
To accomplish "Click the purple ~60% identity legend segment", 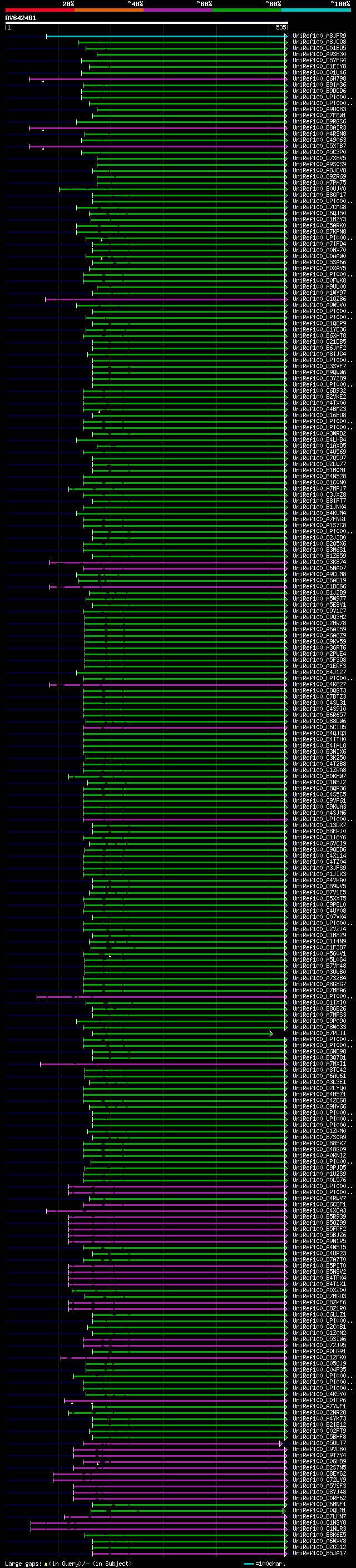I will 179,10.
